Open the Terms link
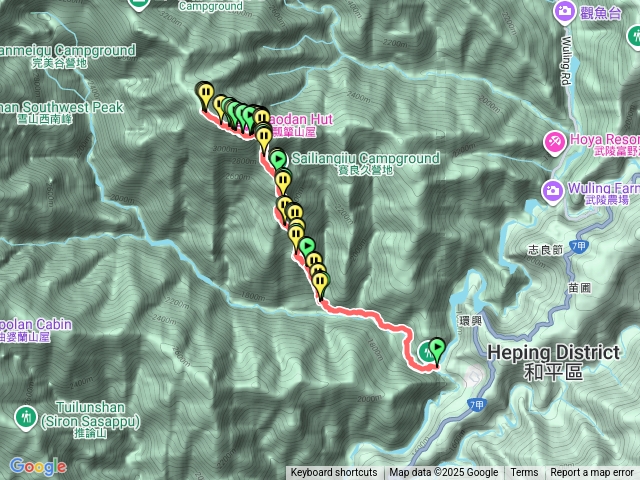This screenshot has width=640, height=480. point(524,473)
